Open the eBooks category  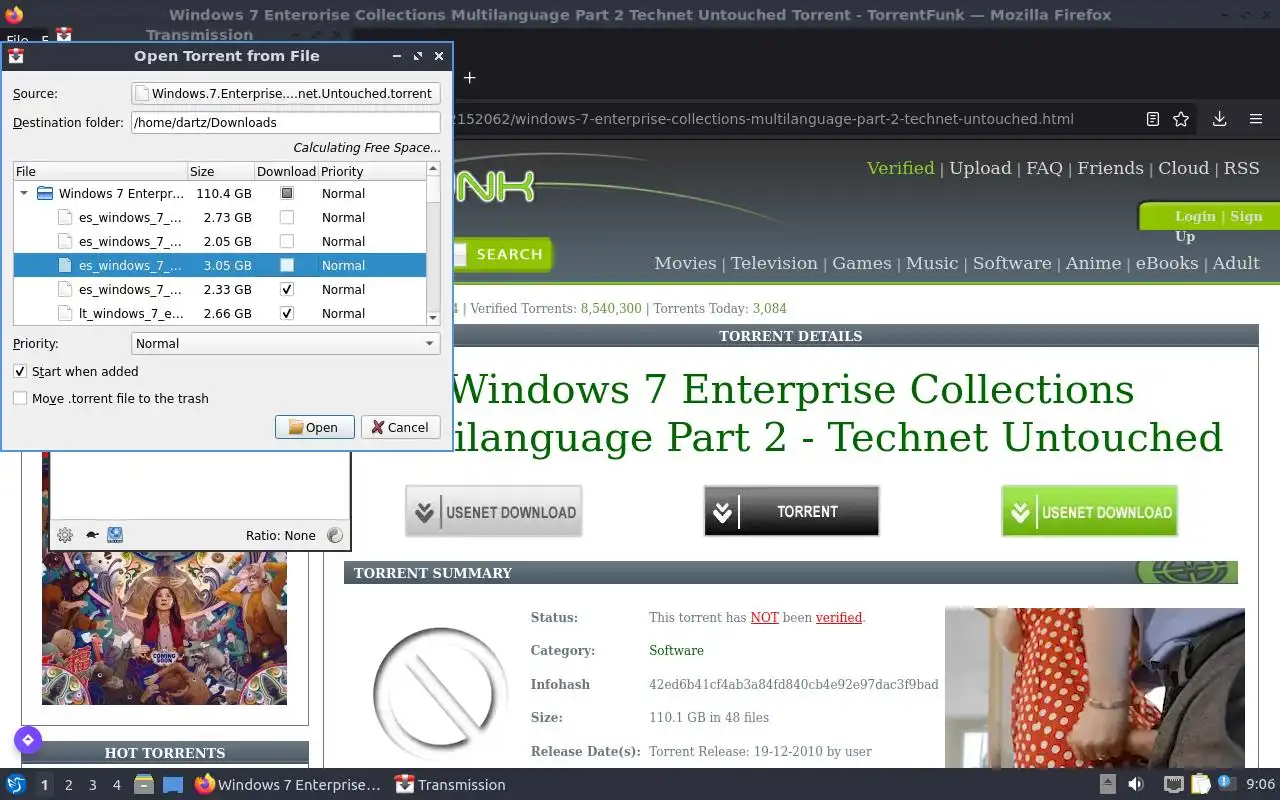coord(1167,263)
